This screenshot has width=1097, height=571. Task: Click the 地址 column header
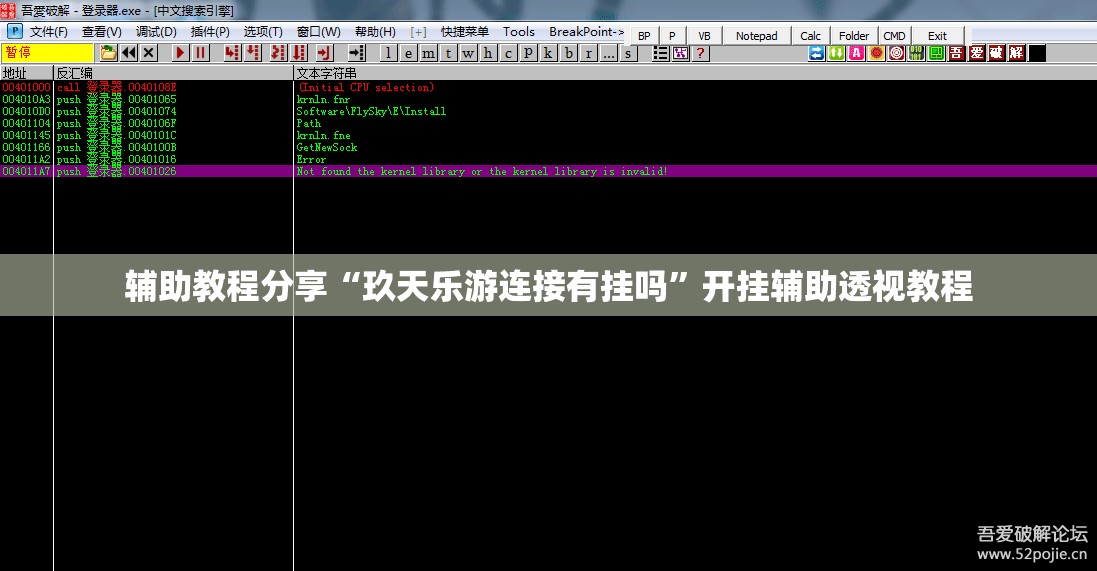click(27, 73)
